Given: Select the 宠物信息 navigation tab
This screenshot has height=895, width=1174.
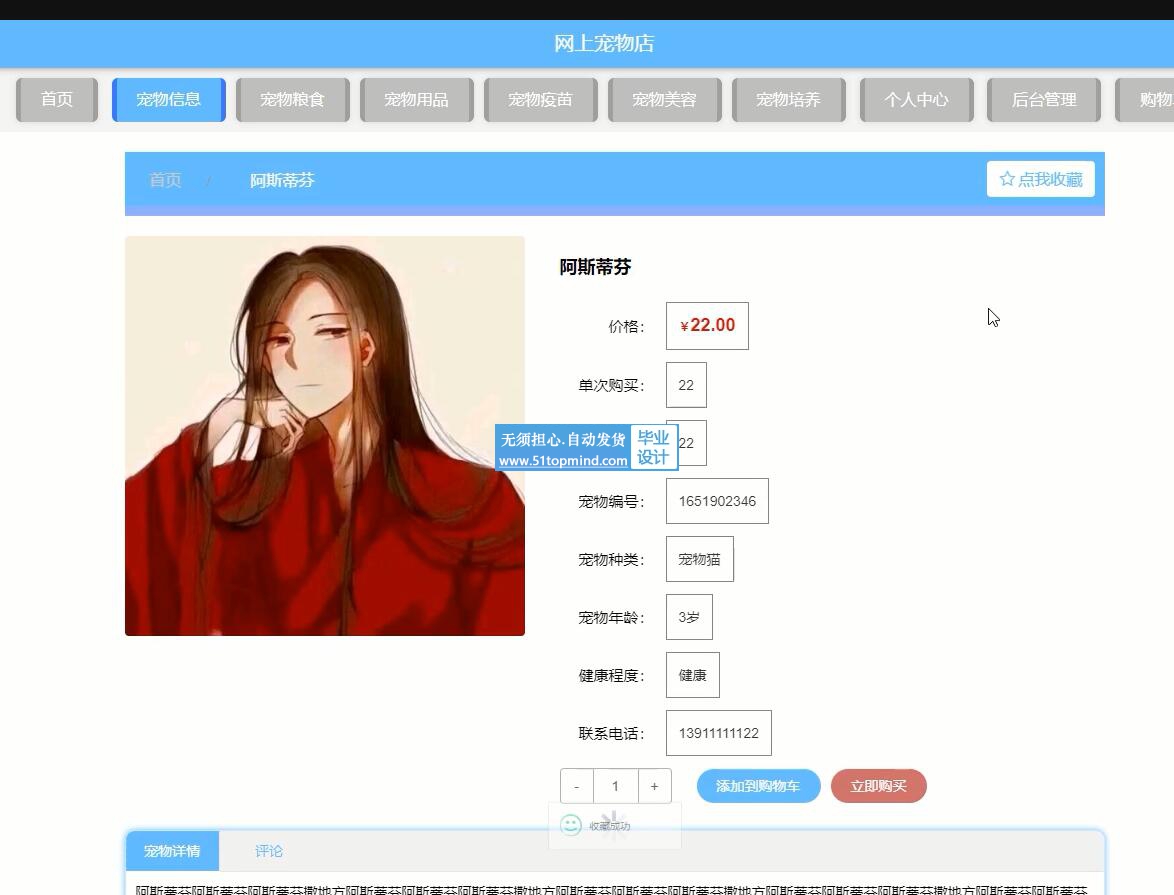Looking at the screenshot, I should point(168,100).
